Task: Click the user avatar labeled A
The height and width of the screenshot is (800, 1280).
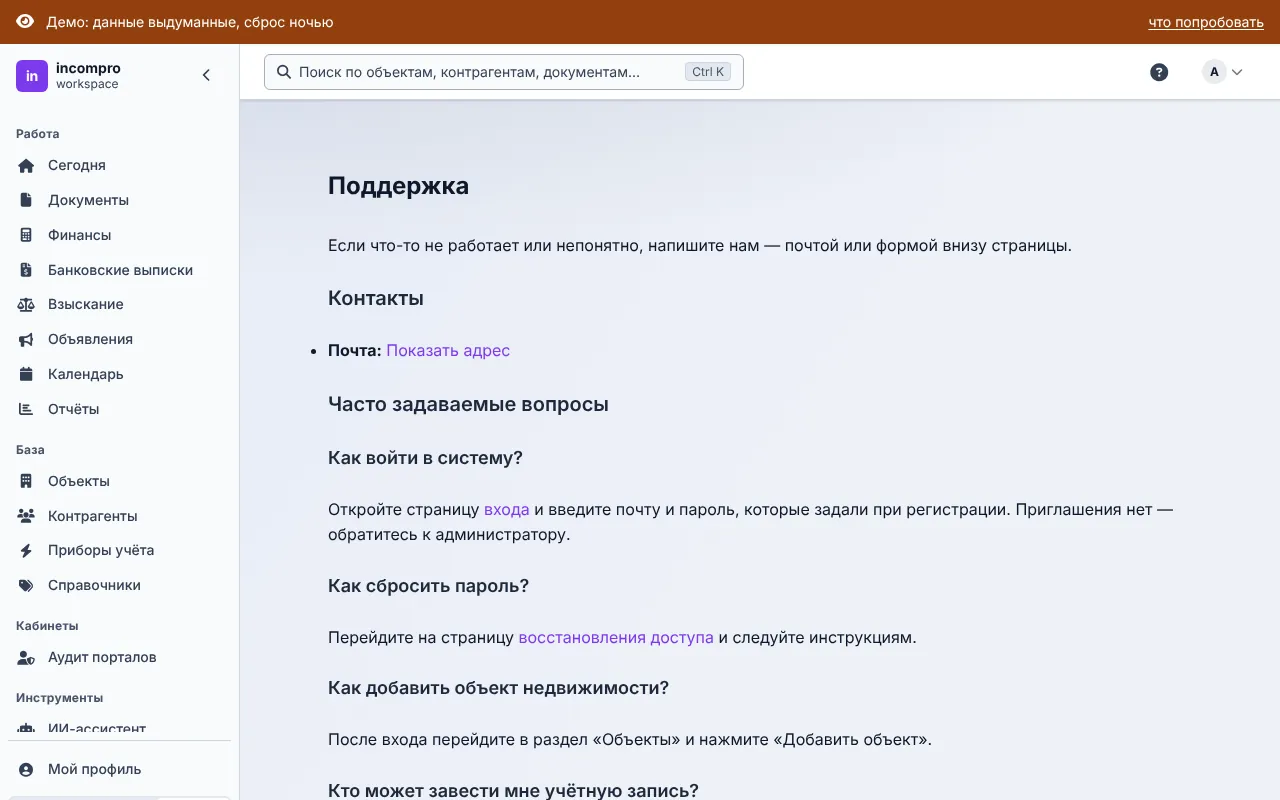Action: (1214, 72)
